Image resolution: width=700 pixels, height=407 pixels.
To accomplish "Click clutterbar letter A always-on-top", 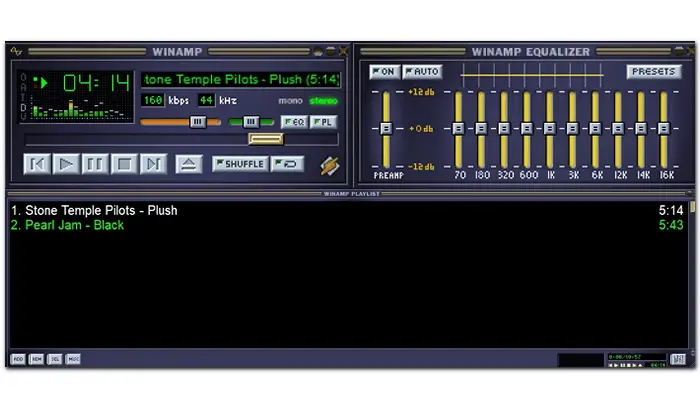I will tap(23, 87).
